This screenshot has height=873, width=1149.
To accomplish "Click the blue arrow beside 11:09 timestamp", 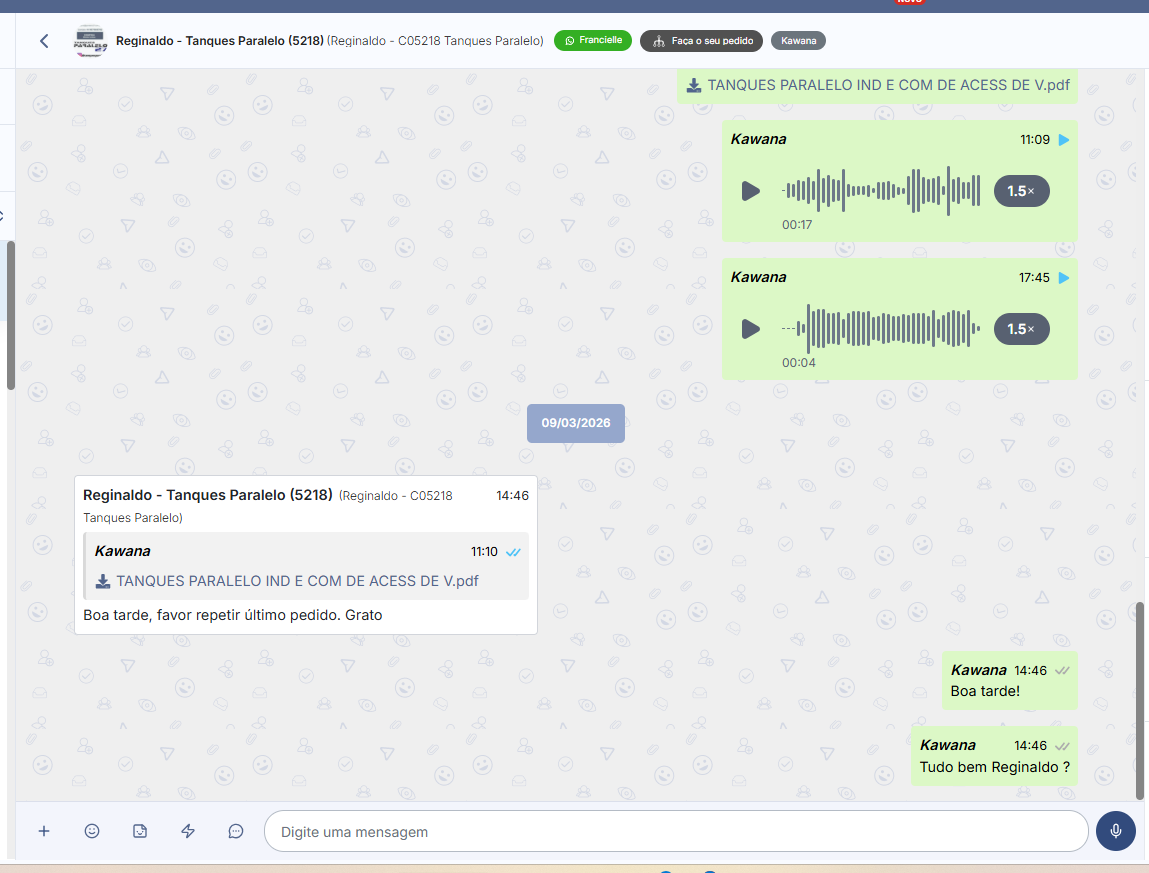I will [x=1064, y=140].
